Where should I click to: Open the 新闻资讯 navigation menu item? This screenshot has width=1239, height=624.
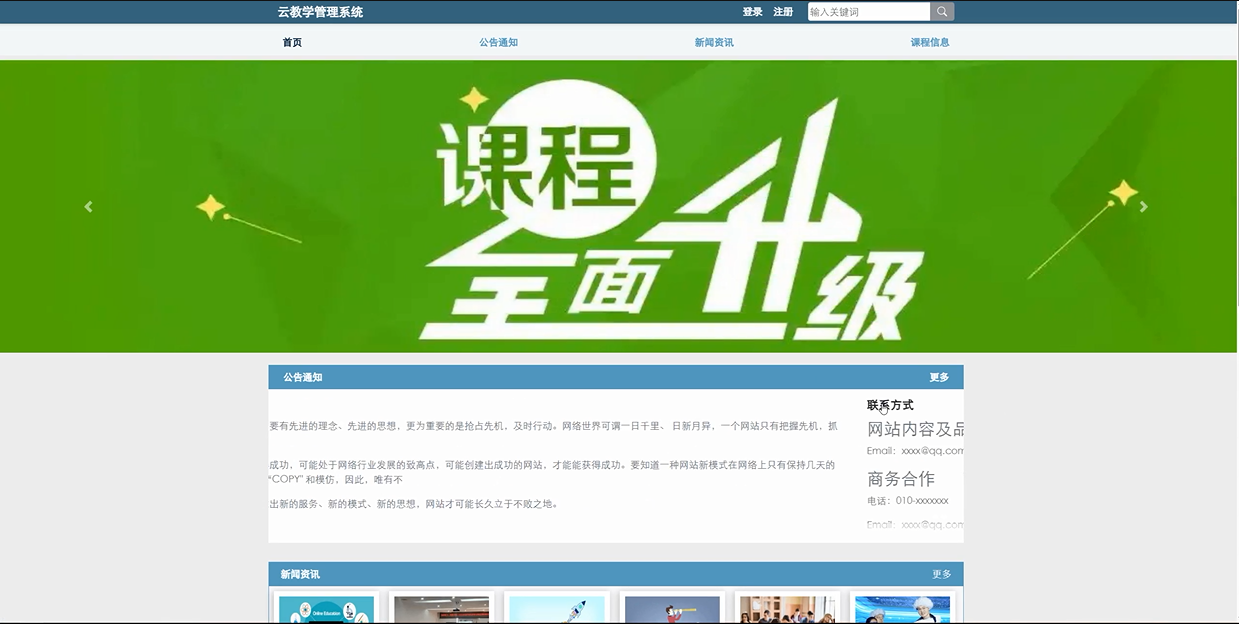[x=714, y=42]
